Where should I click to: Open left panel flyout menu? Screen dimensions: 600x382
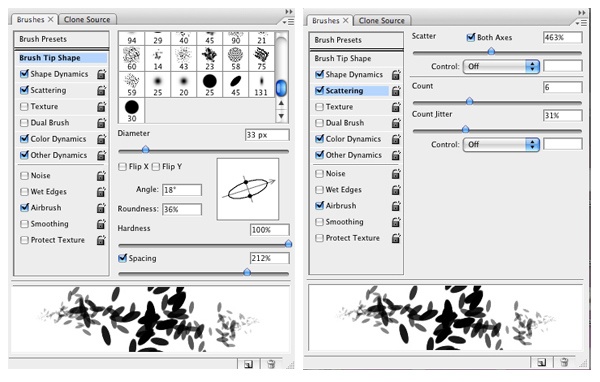[x=289, y=22]
